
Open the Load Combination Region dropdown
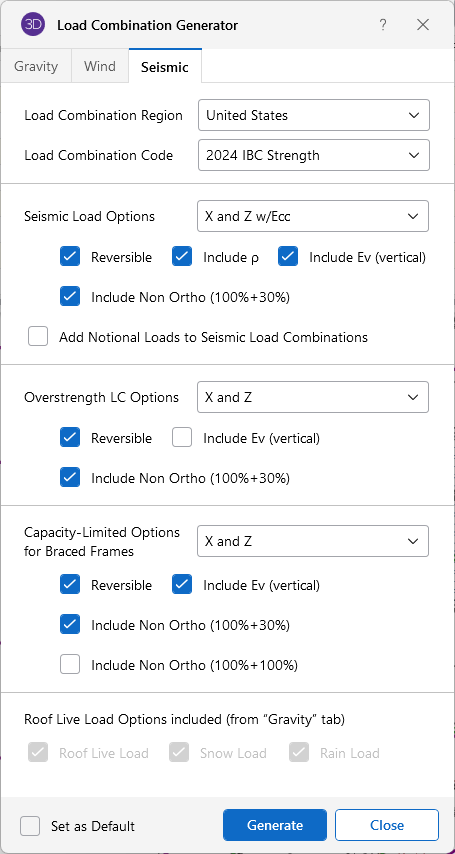pyautogui.click(x=314, y=115)
